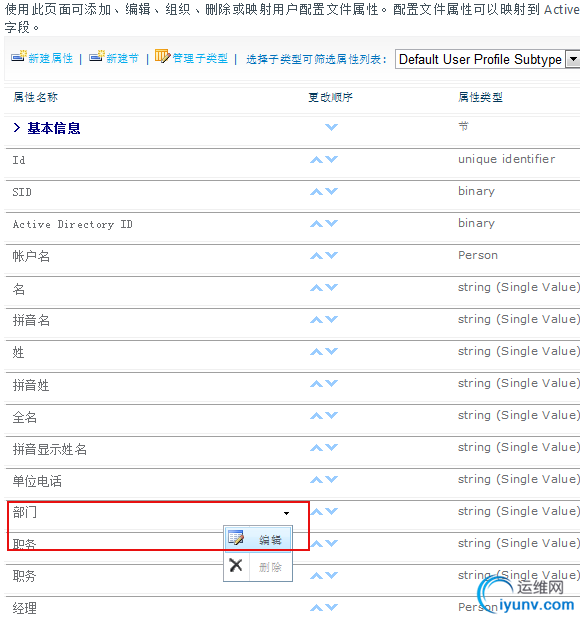Move SID property up
This screenshot has width=580, height=621.
click(316, 192)
